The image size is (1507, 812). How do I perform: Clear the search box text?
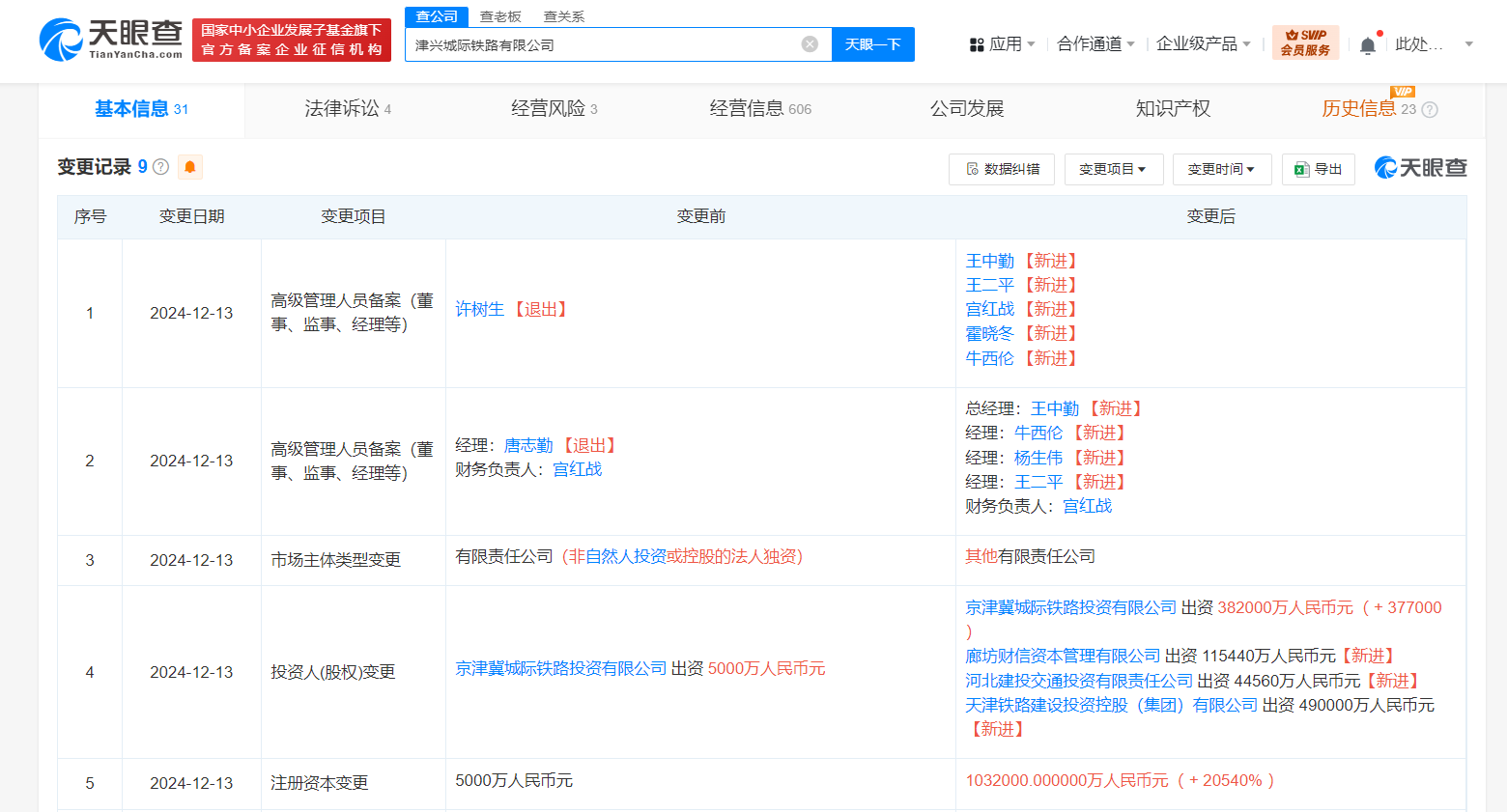tap(810, 44)
